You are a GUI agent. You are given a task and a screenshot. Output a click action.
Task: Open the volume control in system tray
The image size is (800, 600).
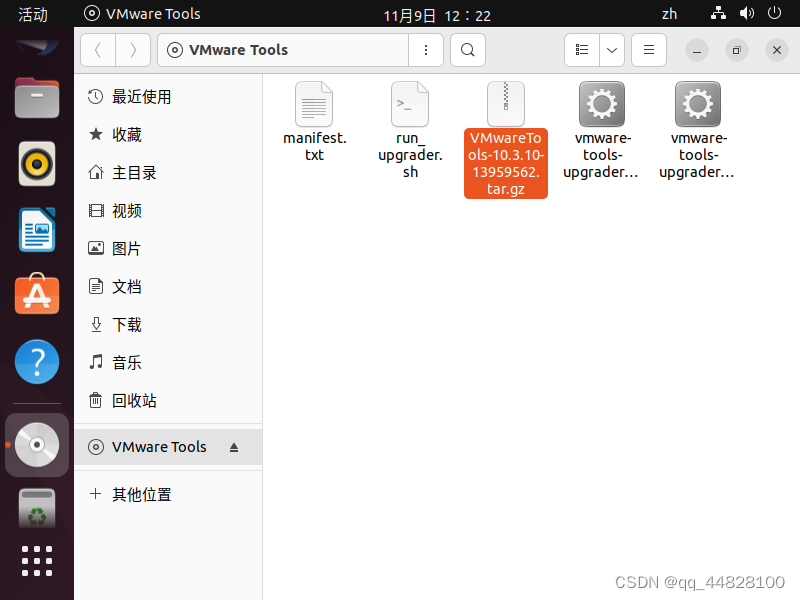[748, 14]
